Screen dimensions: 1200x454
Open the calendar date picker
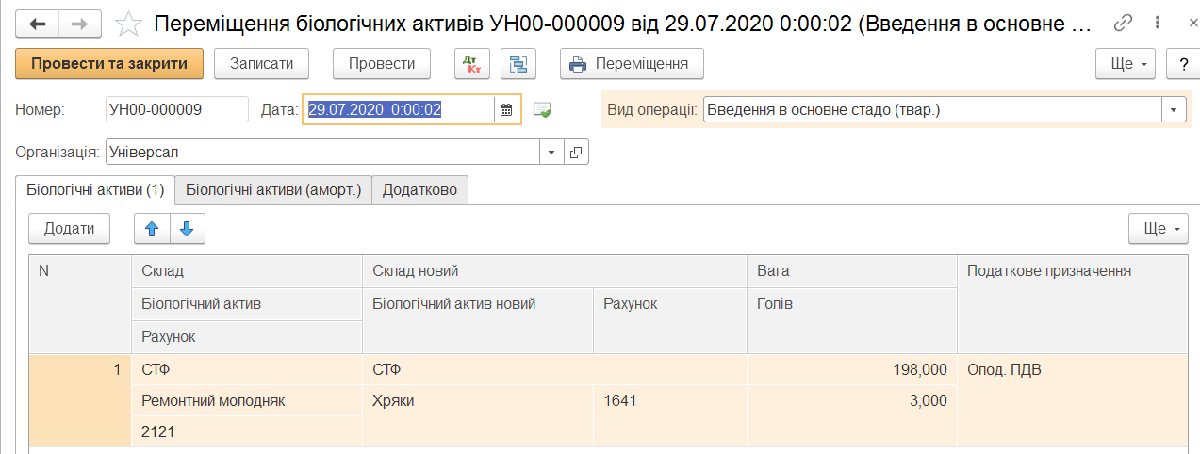[506, 109]
